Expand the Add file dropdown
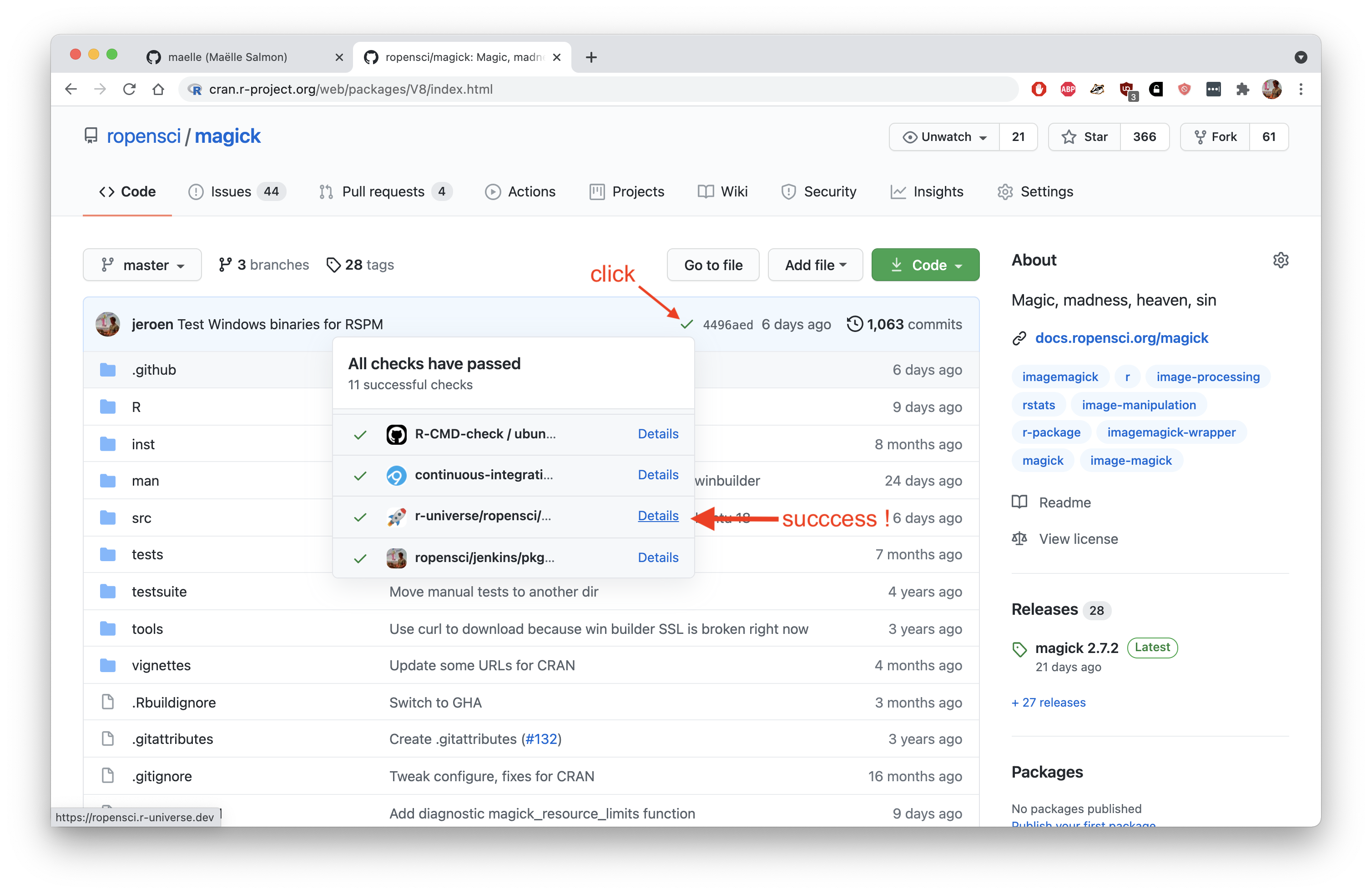Viewport: 1372px width, 894px height. 815,265
